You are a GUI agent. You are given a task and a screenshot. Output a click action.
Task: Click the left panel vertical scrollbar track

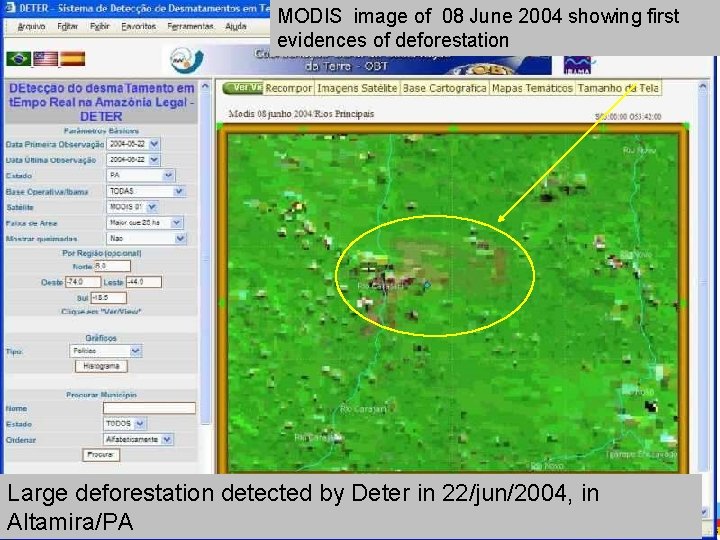[x=206, y=257]
